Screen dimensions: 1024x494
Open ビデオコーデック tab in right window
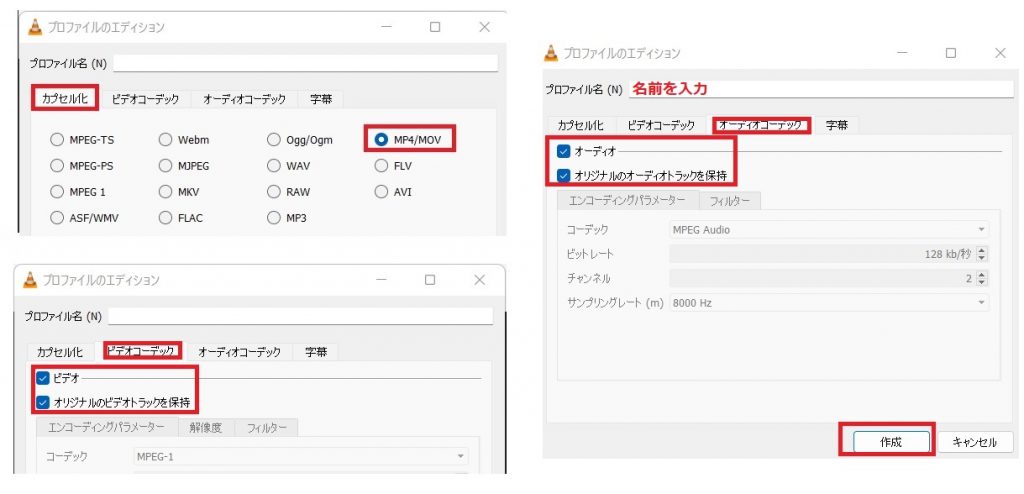(661, 125)
